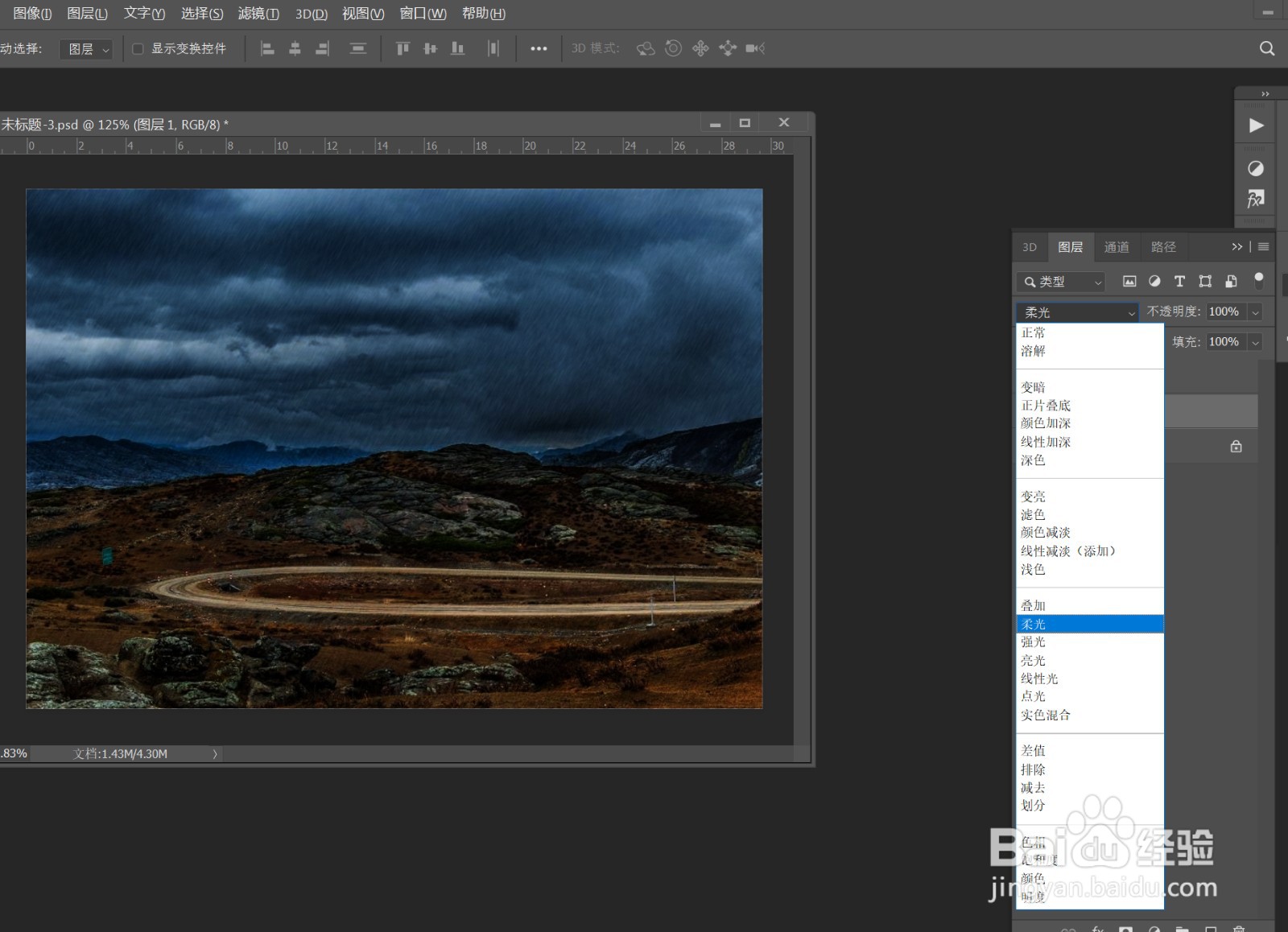Expand the collapsed panel dock double arrow
The width and height of the screenshot is (1288, 932).
tap(1265, 94)
